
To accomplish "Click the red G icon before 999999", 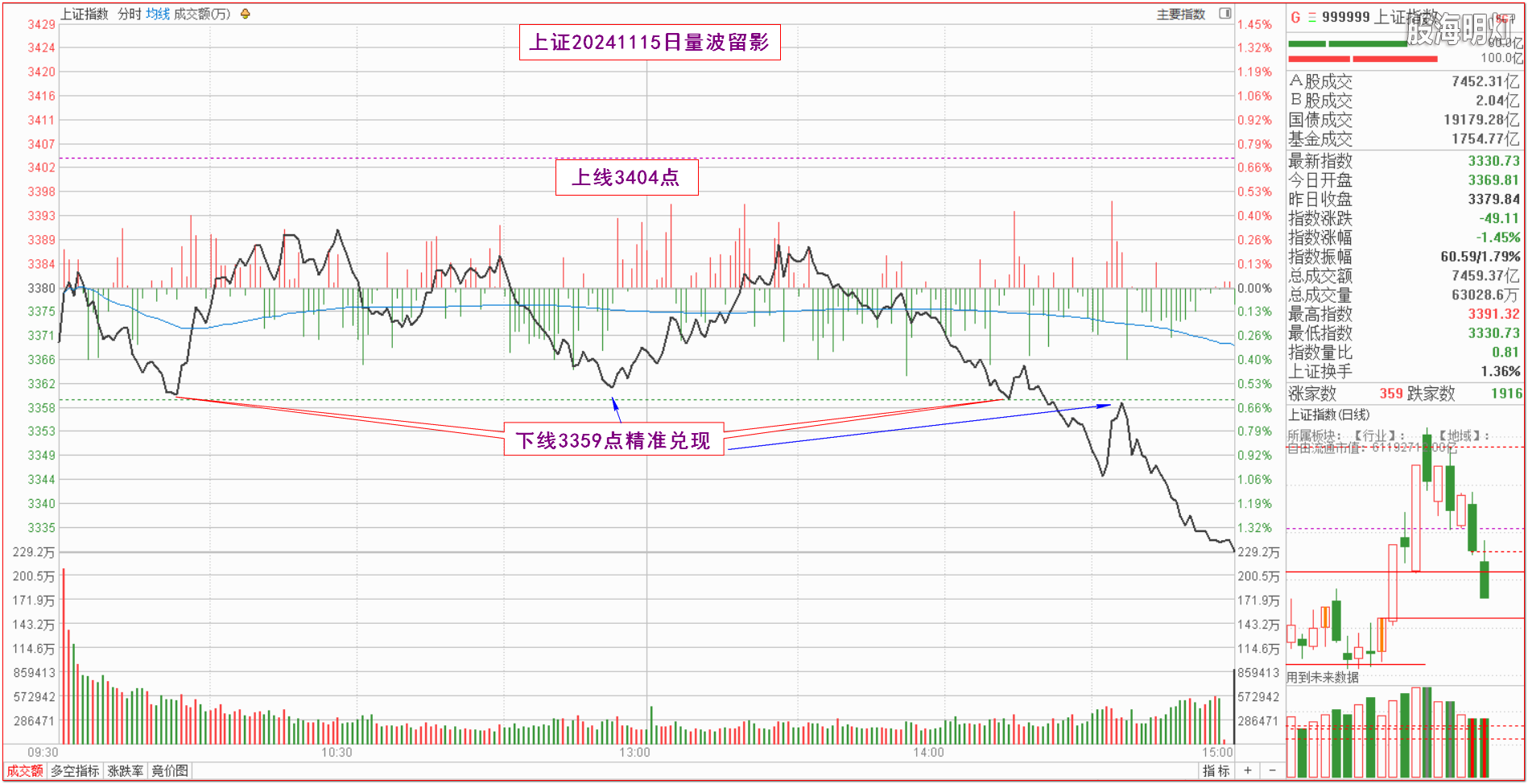I will click(x=1295, y=17).
